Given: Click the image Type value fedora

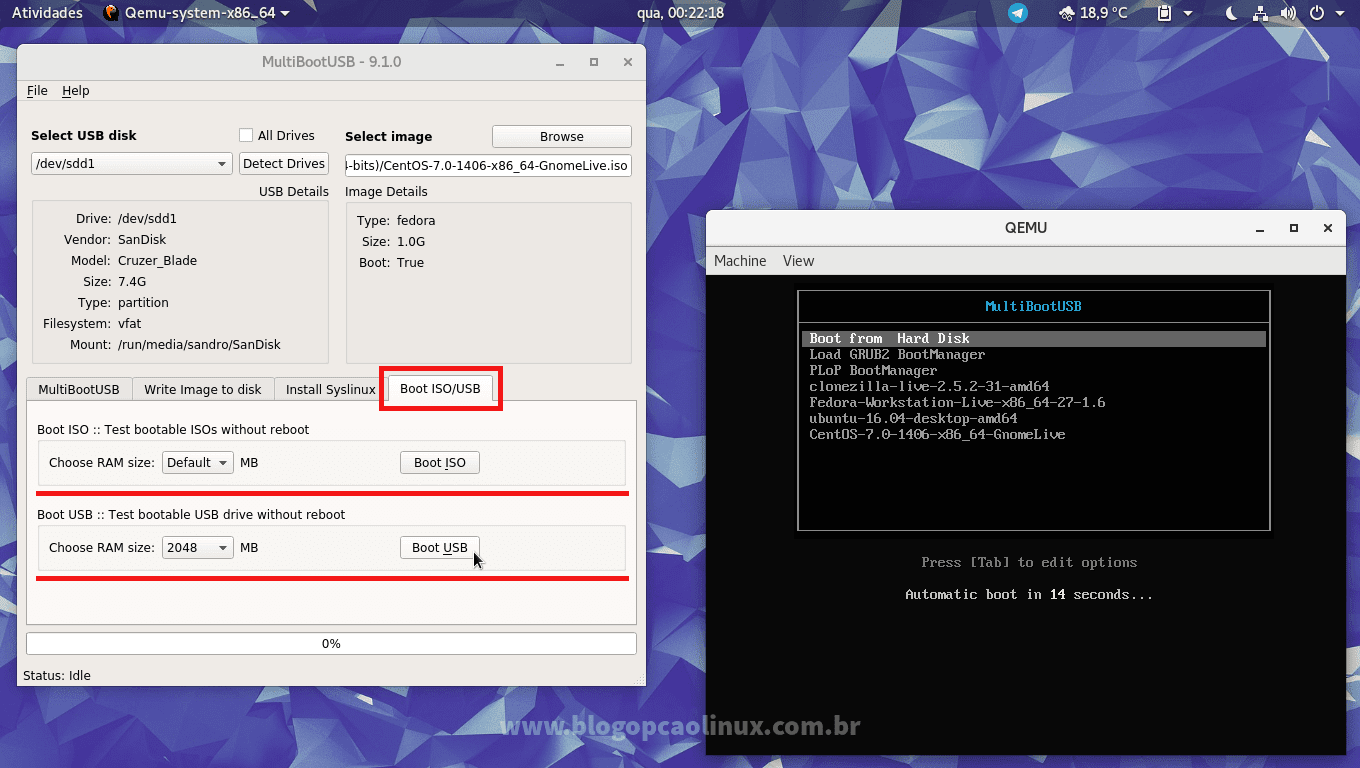Looking at the screenshot, I should coord(416,220).
